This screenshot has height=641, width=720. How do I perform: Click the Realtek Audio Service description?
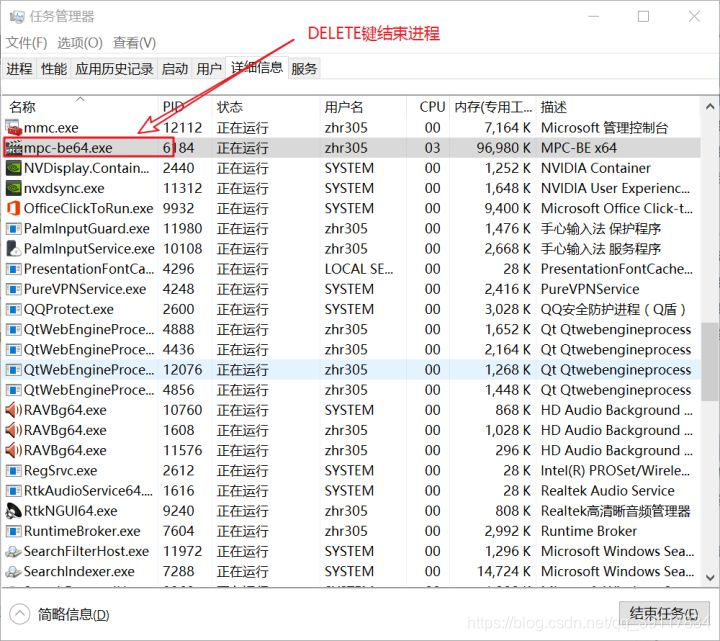(x=608, y=491)
